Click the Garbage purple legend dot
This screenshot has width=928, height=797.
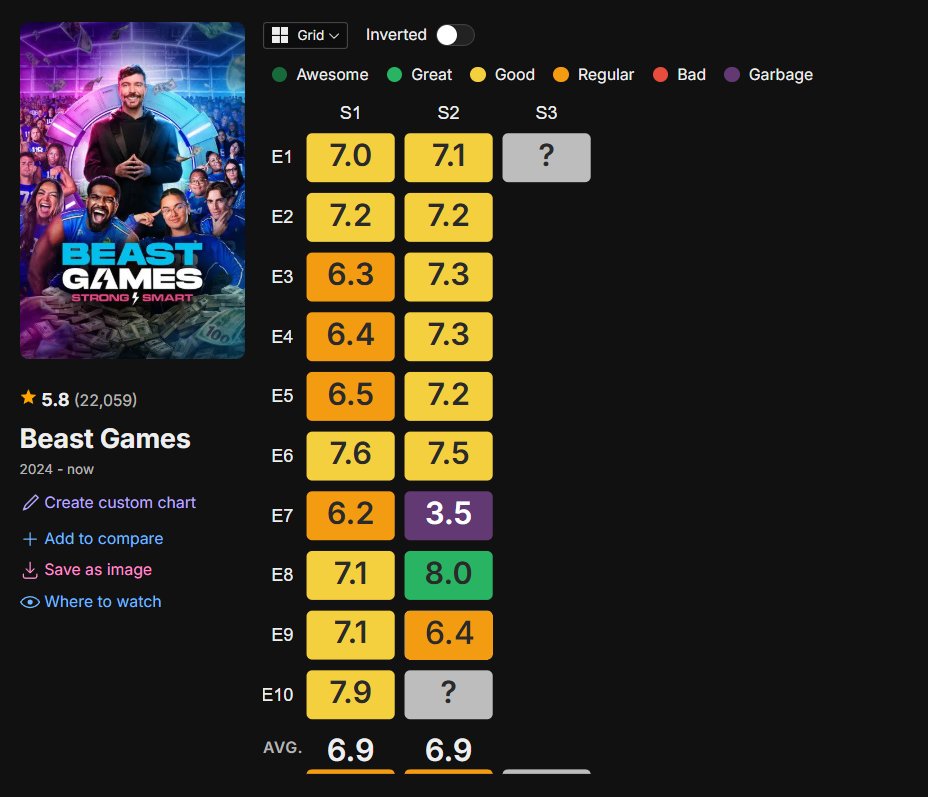point(732,75)
